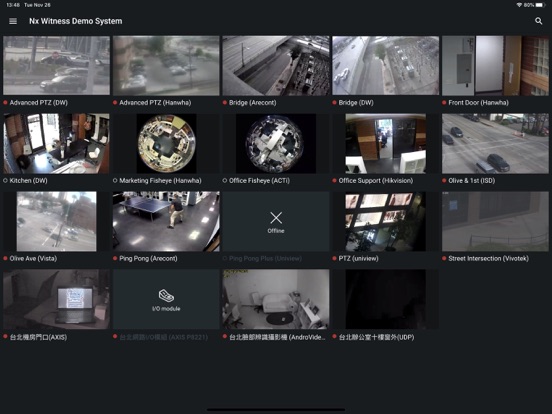This screenshot has width=552, height=414.
Task: Click the Bridge (Arecont) label
Action: pyautogui.click(x=253, y=103)
